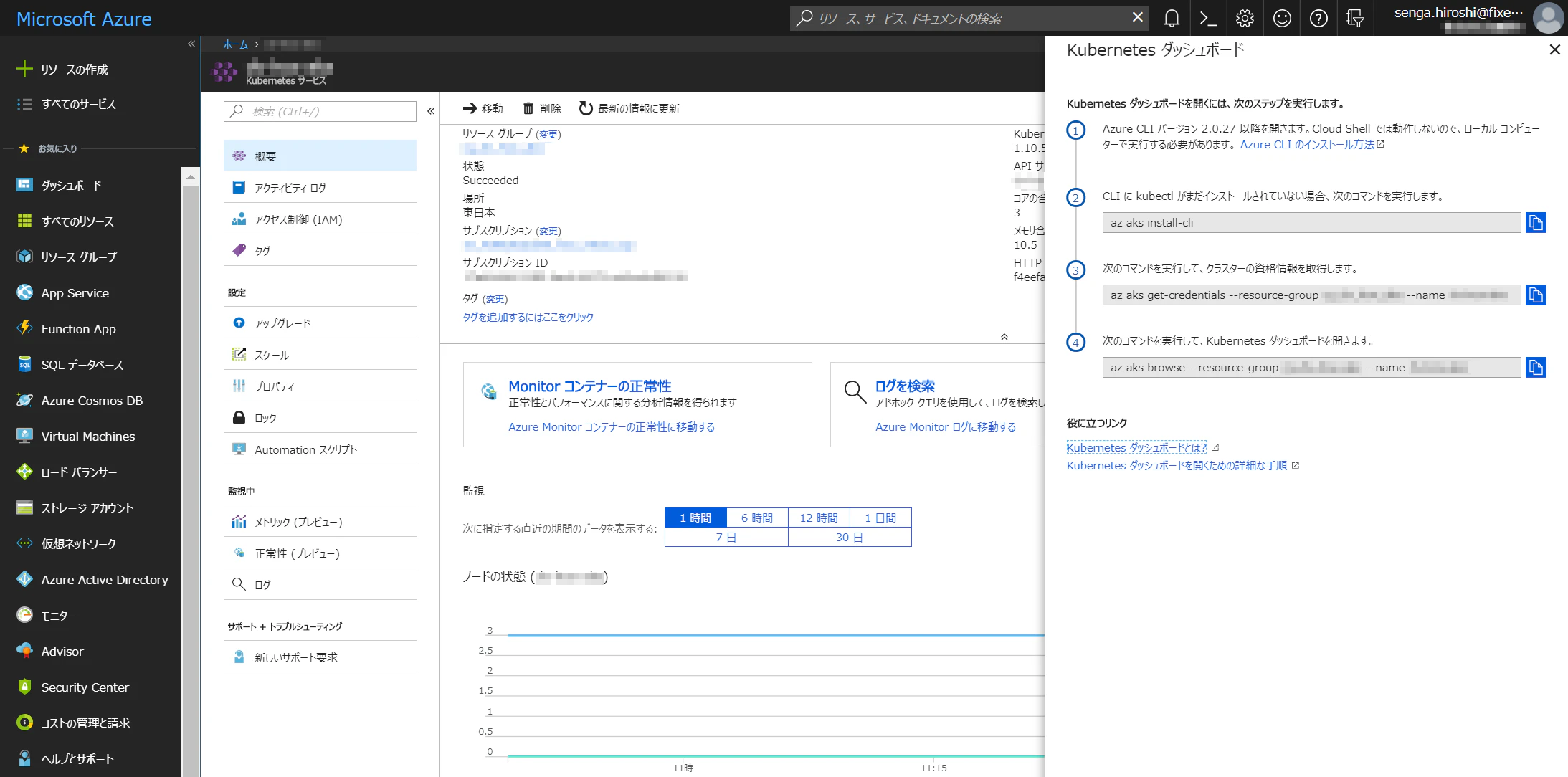This screenshot has height=777, width=1568.
Task: Click the user account avatar
Action: pyautogui.click(x=1548, y=19)
